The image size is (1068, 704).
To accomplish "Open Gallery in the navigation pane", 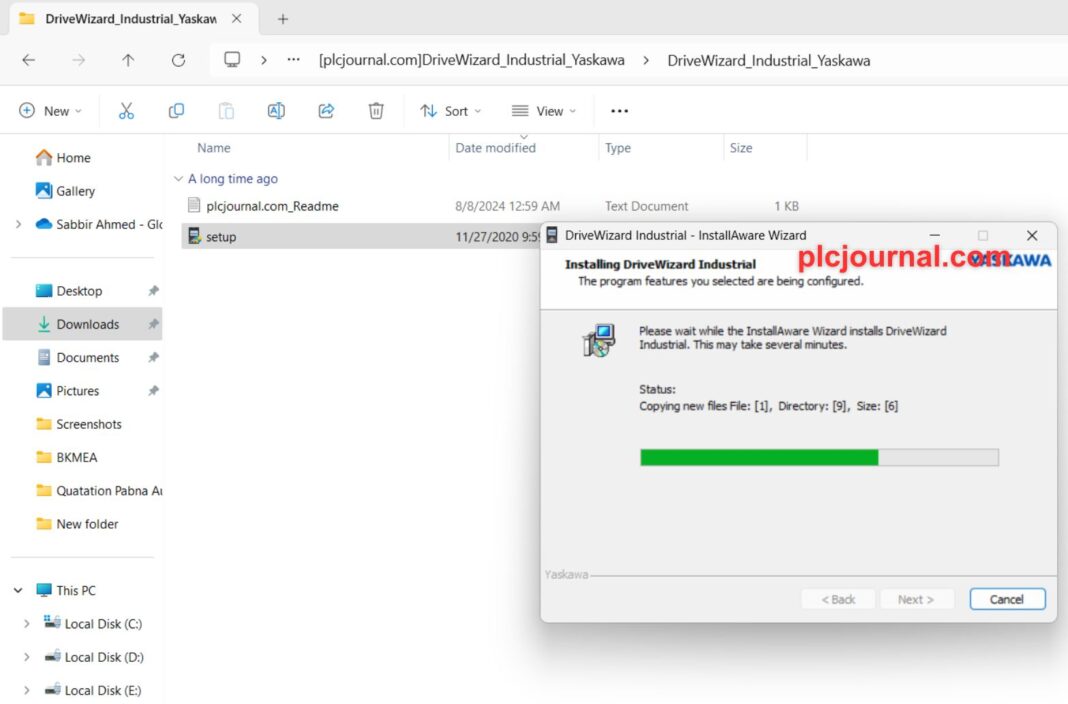I will 76,191.
